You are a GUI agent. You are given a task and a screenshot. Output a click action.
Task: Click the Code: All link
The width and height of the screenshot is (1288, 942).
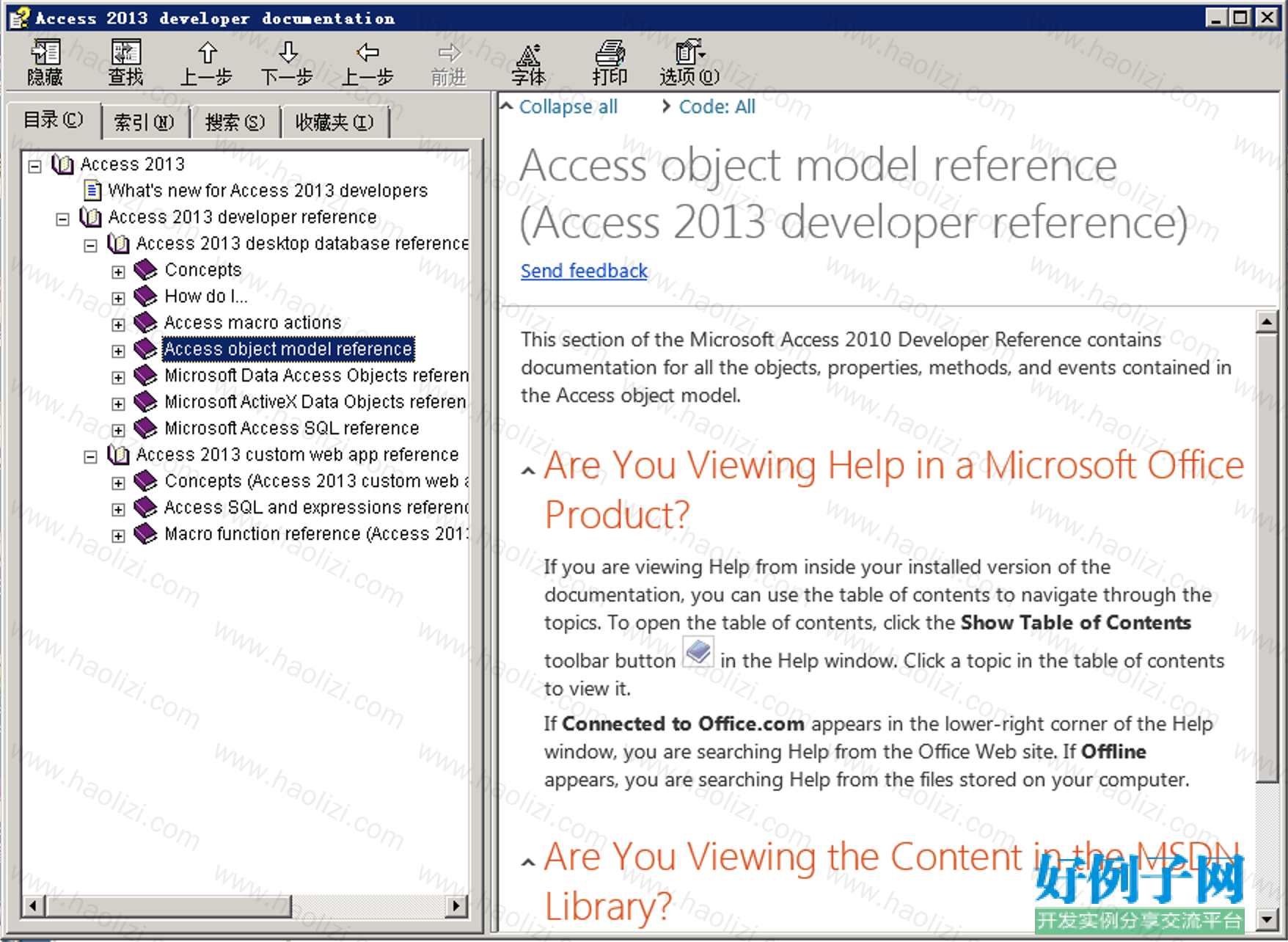coord(717,107)
